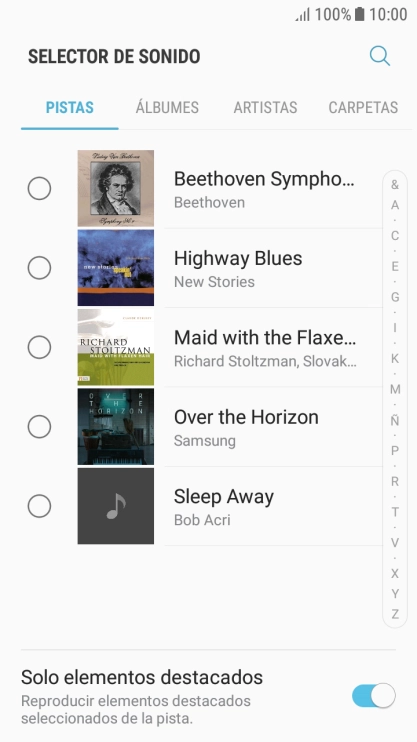Switch to the Artistas tab

(265, 107)
